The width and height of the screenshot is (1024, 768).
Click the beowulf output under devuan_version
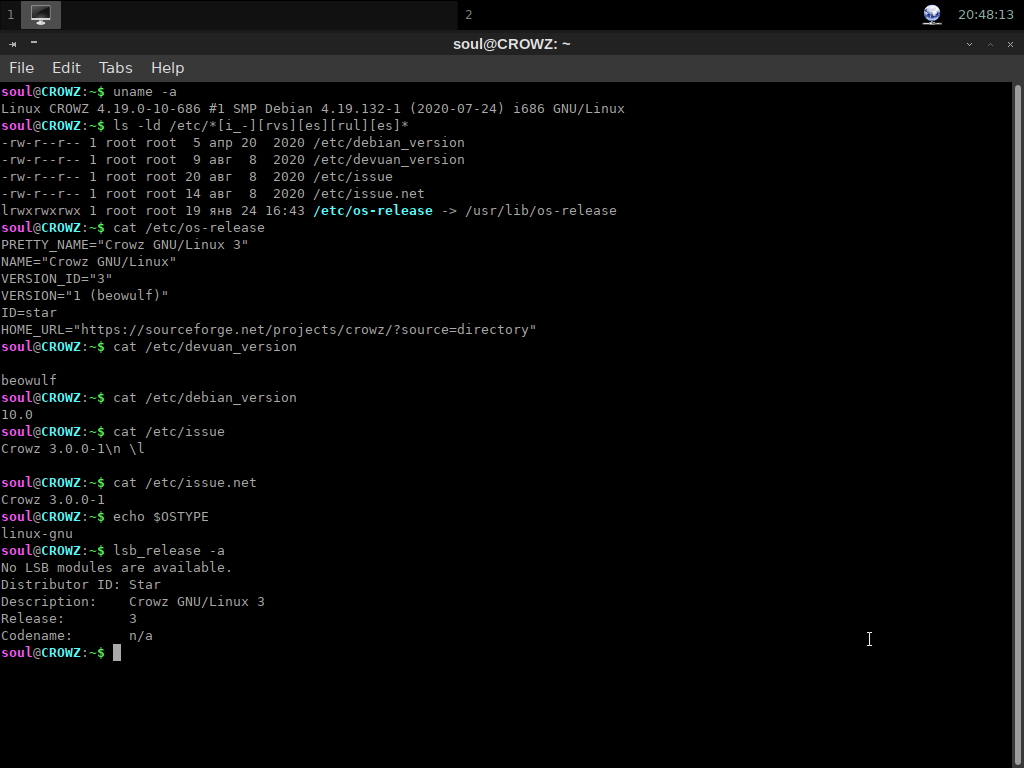tap(29, 381)
